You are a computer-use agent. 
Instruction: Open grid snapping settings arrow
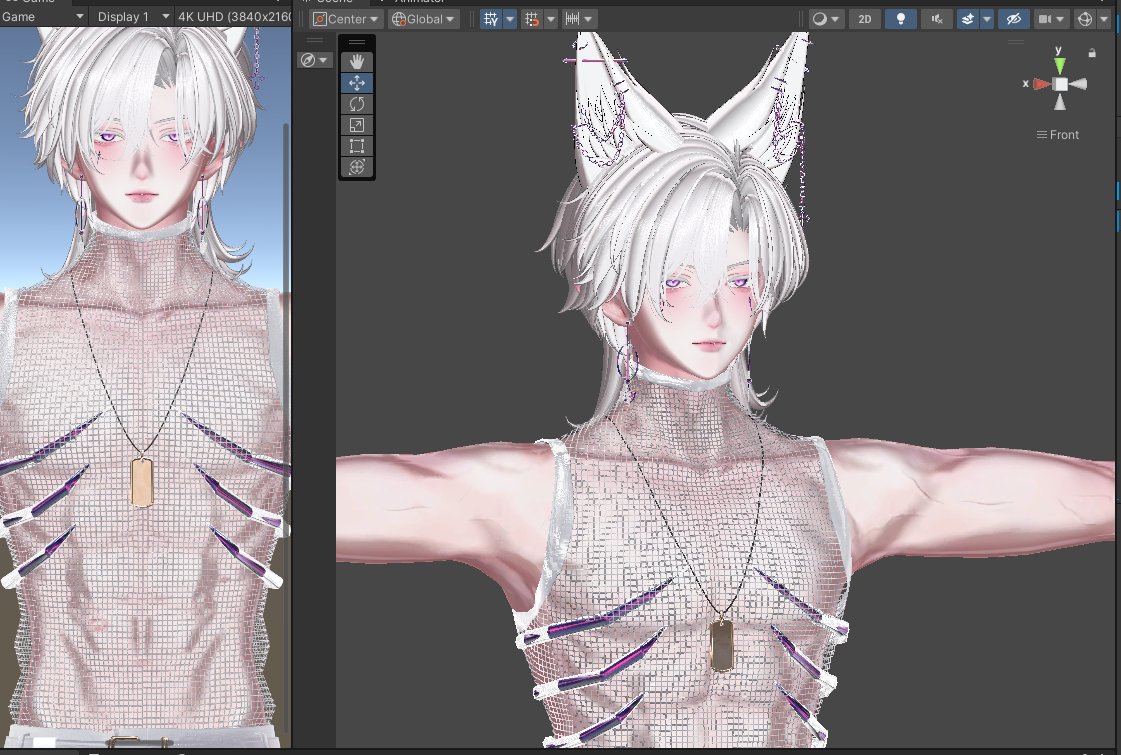pos(550,19)
